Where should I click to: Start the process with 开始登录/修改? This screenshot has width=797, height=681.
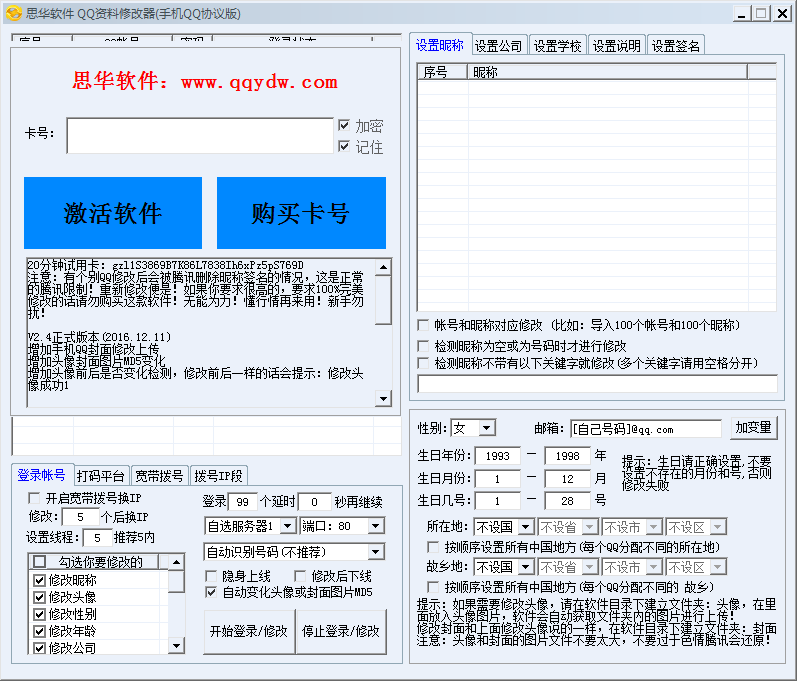248,632
